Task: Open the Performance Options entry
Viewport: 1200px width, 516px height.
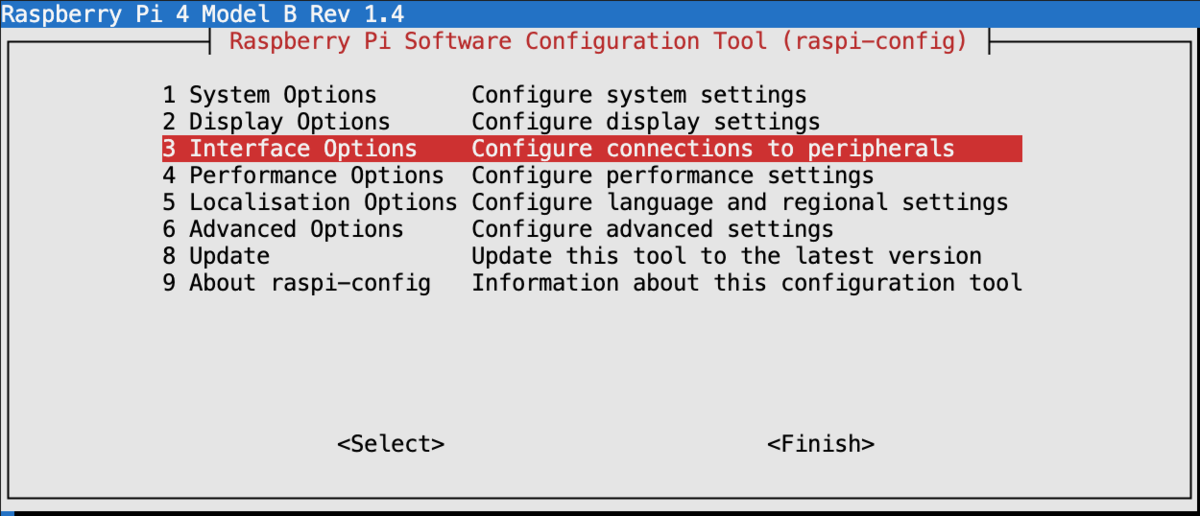Action: click(303, 176)
